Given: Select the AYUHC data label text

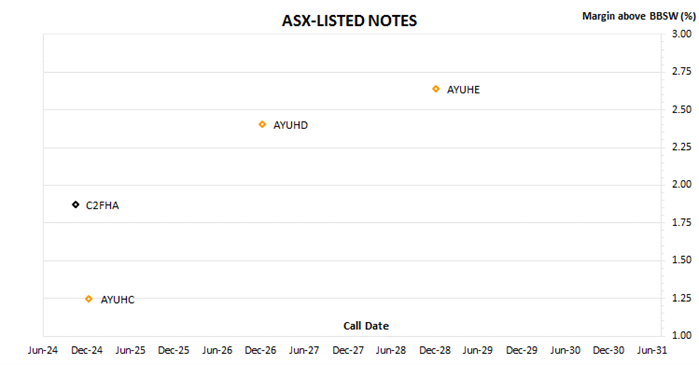Looking at the screenshot, I should 117,300.
